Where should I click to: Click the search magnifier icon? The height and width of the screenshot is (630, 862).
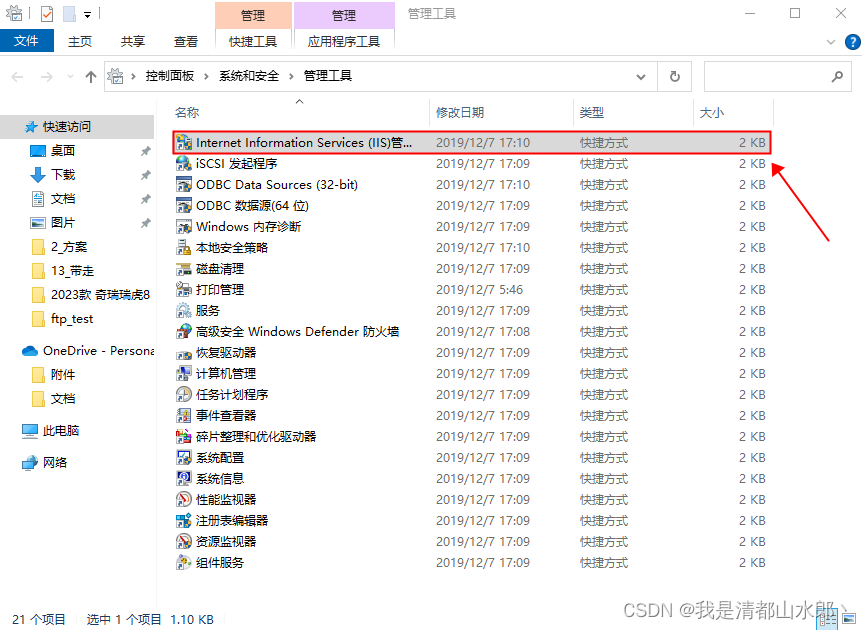[x=837, y=76]
